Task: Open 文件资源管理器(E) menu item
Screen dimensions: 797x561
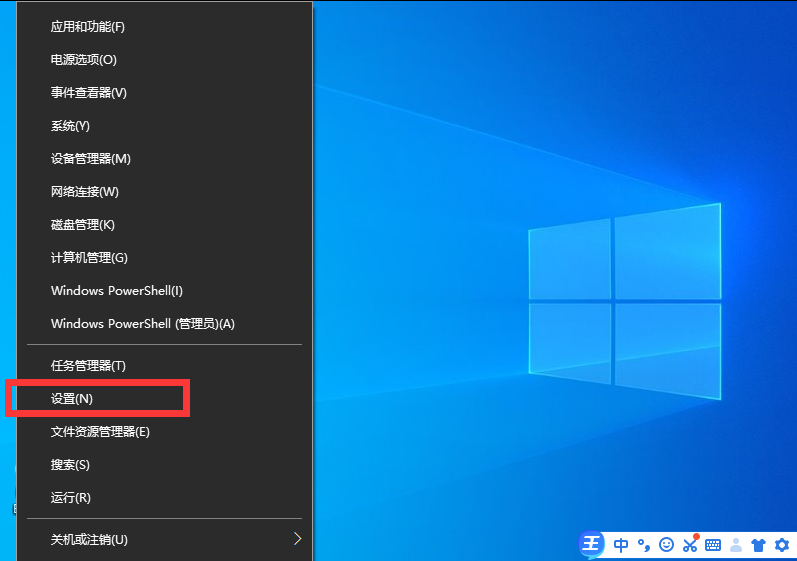Action: coord(100,432)
